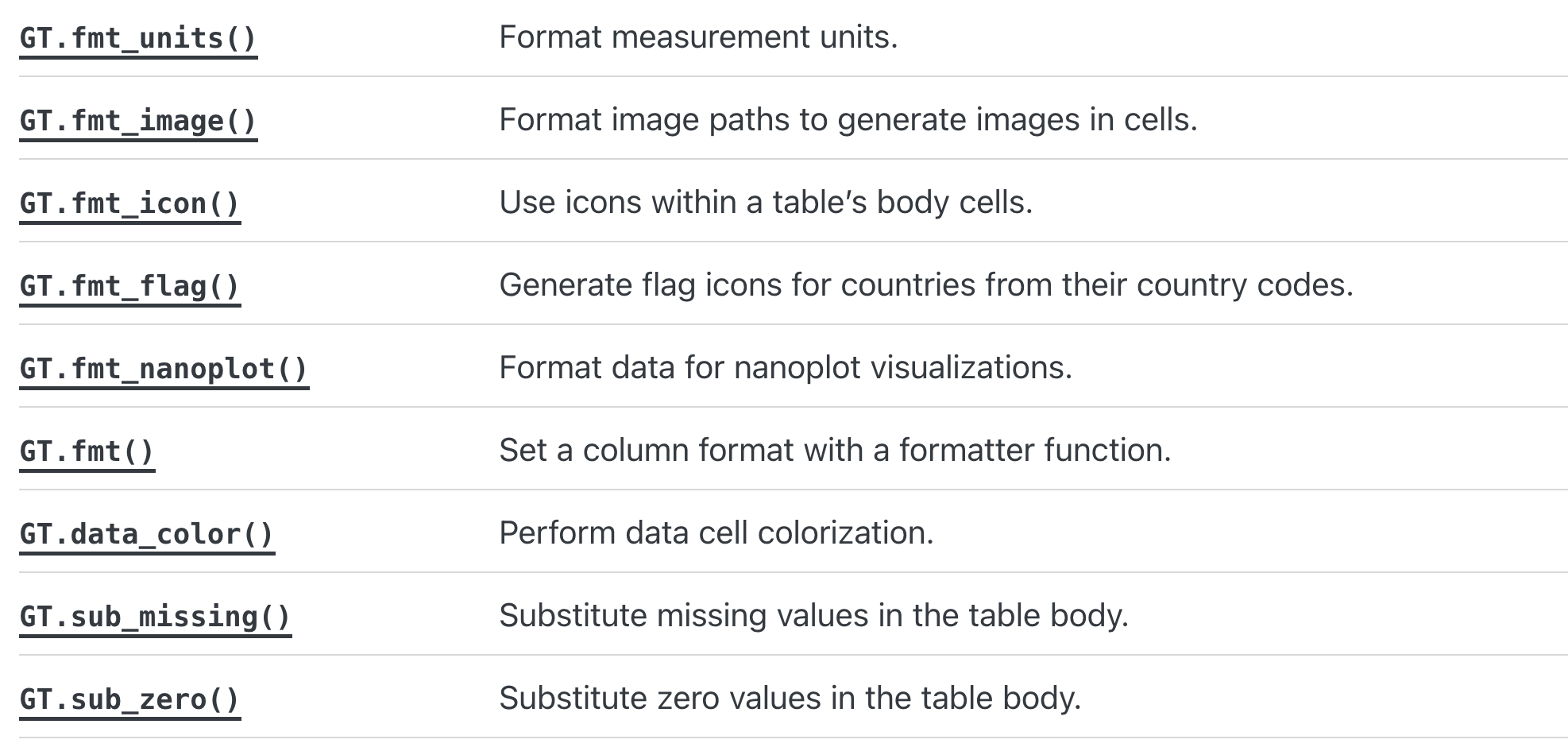Open the GT.fmt() reference page

click(x=87, y=451)
